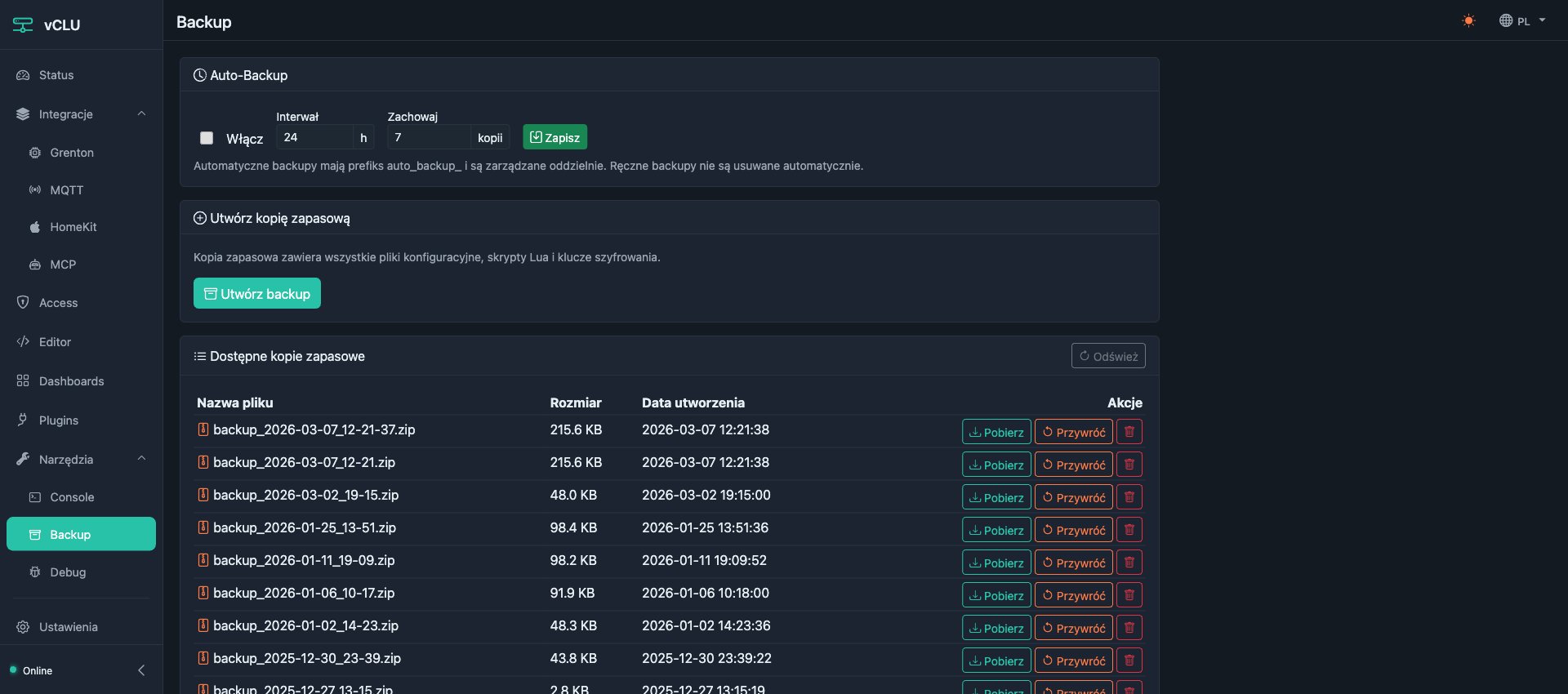This screenshot has width=1568, height=694.
Task: Delete backup_2026-03-02_19-15.zip via trash icon
Action: pyautogui.click(x=1129, y=497)
